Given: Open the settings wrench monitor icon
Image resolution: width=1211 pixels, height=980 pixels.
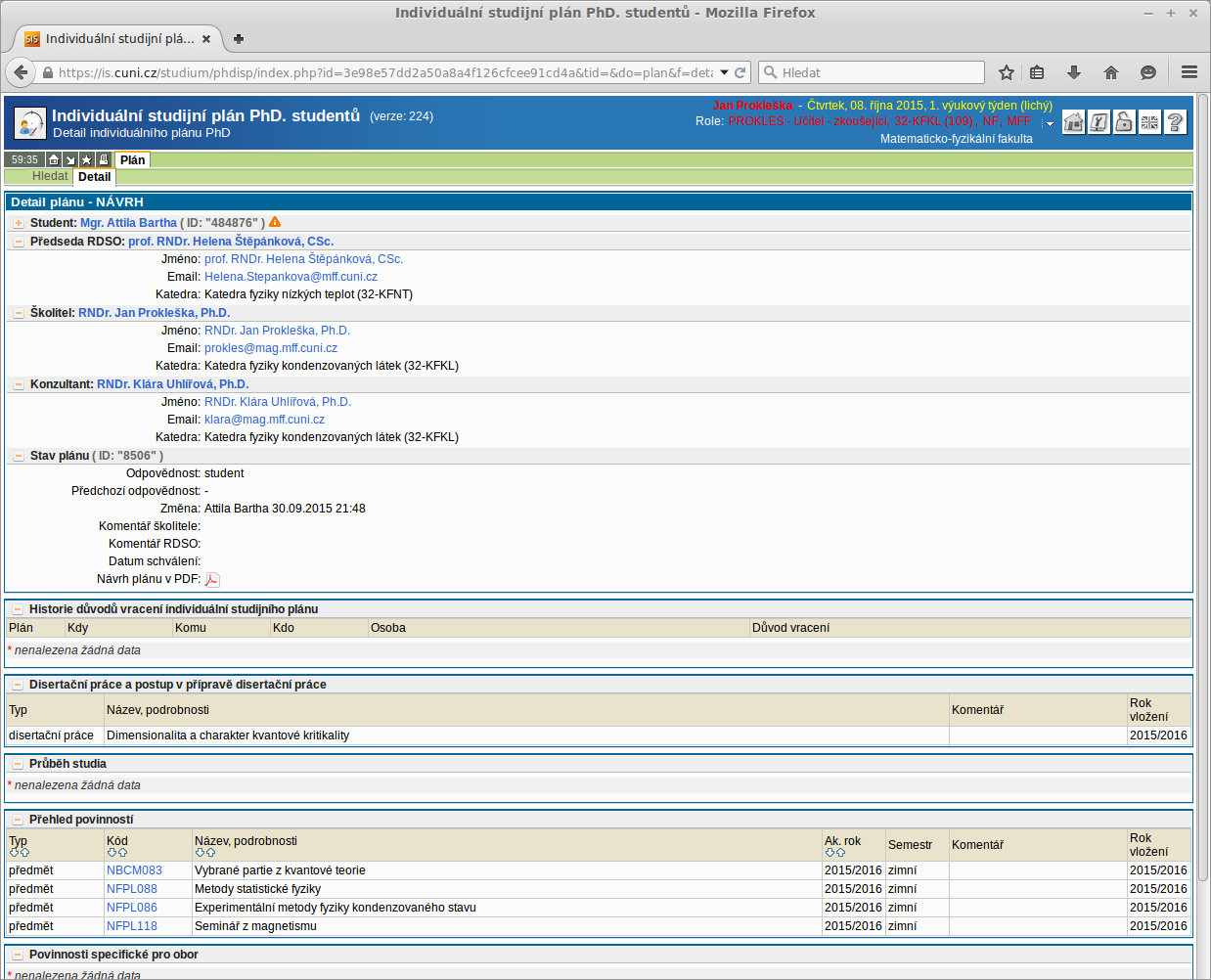Looking at the screenshot, I should [1099, 122].
